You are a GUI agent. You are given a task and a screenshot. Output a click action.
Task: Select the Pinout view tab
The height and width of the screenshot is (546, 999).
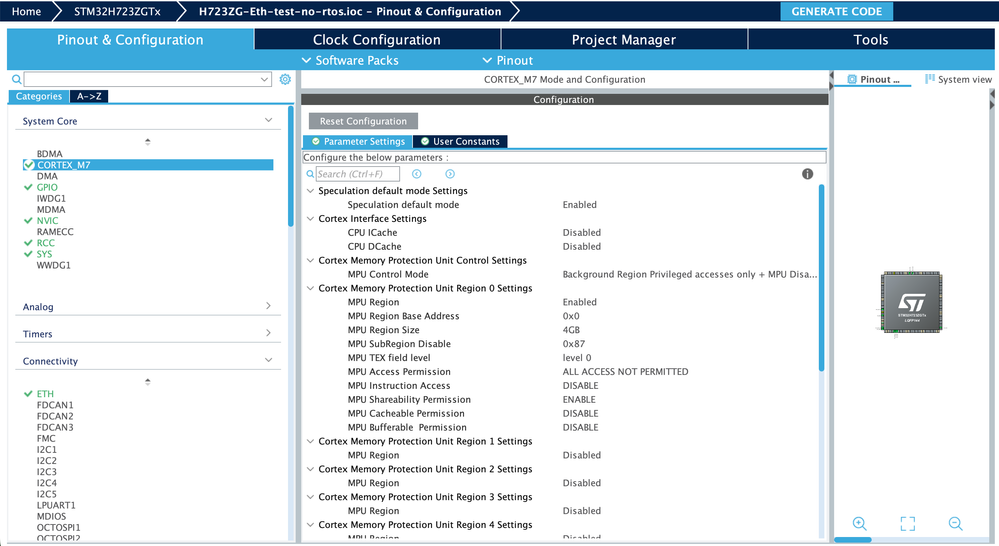873,80
